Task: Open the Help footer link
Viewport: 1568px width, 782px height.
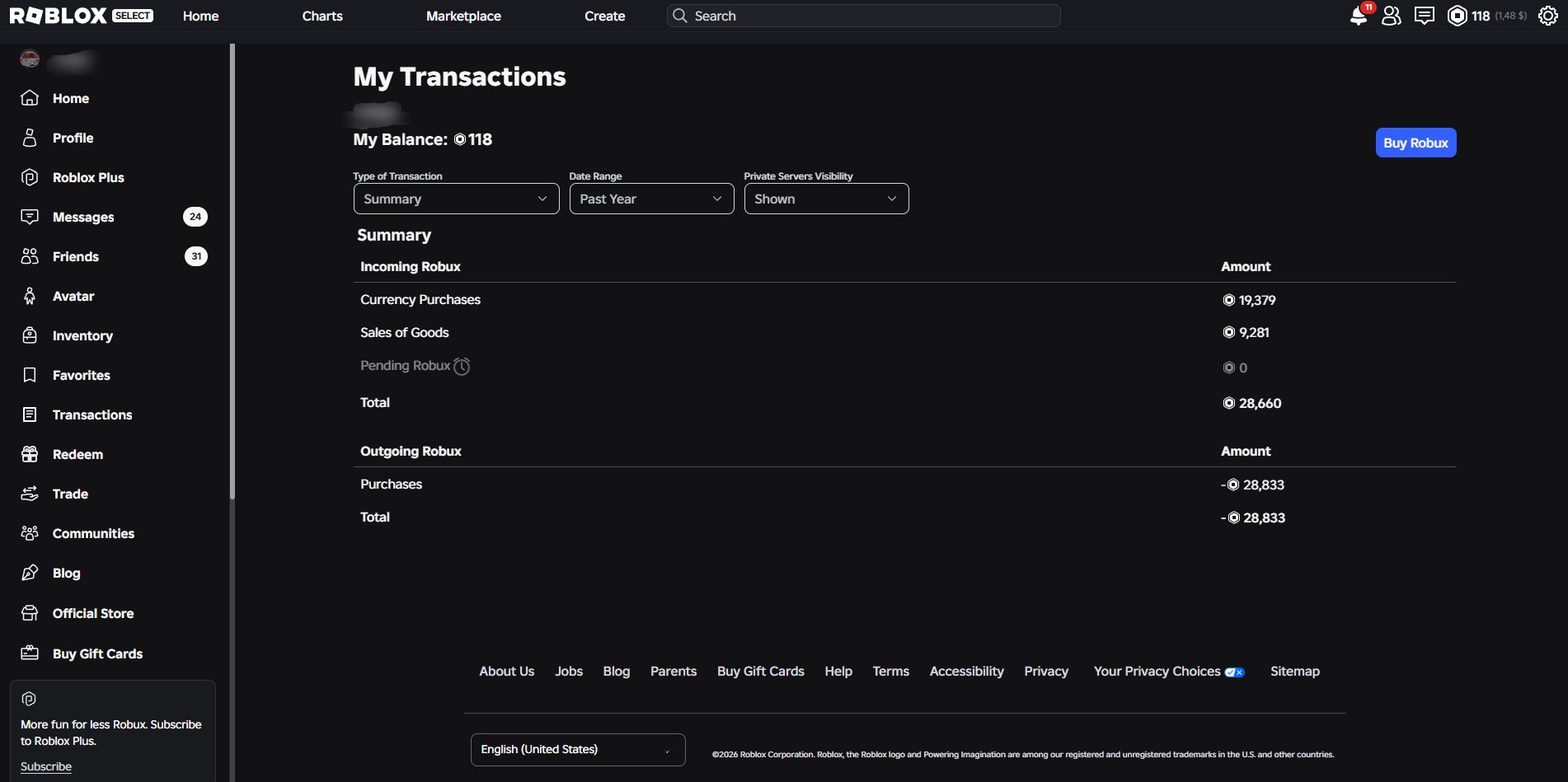Action: (838, 672)
